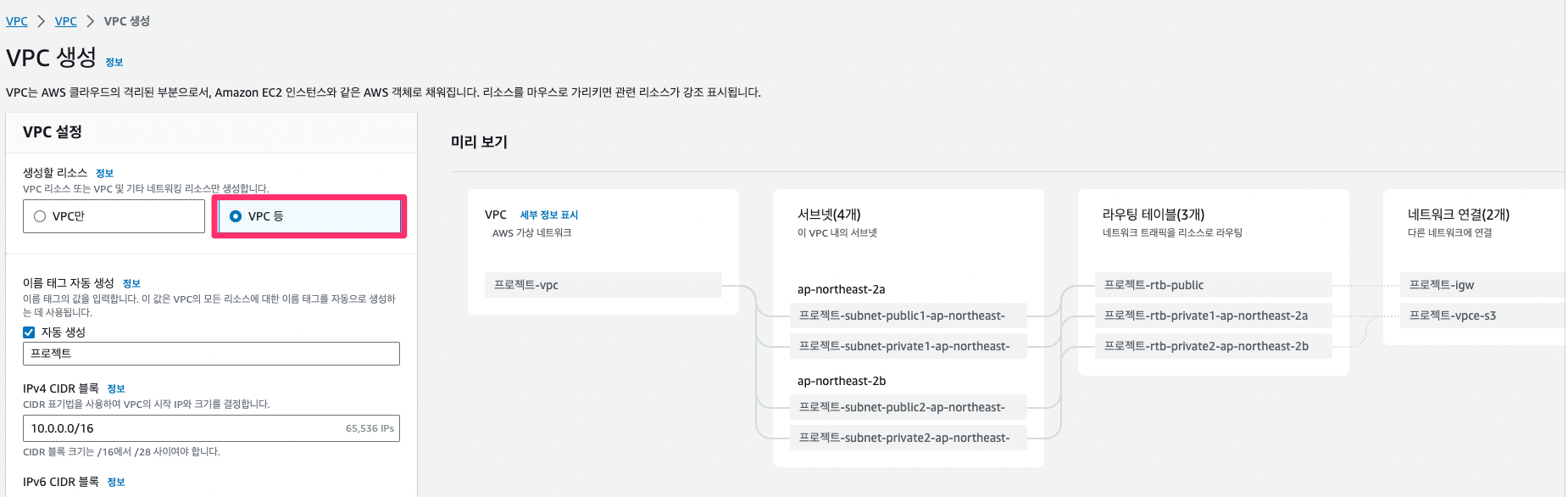Click the 네트워크 연결(2개) heading
The height and width of the screenshot is (497, 1568).
pyautogui.click(x=1459, y=215)
